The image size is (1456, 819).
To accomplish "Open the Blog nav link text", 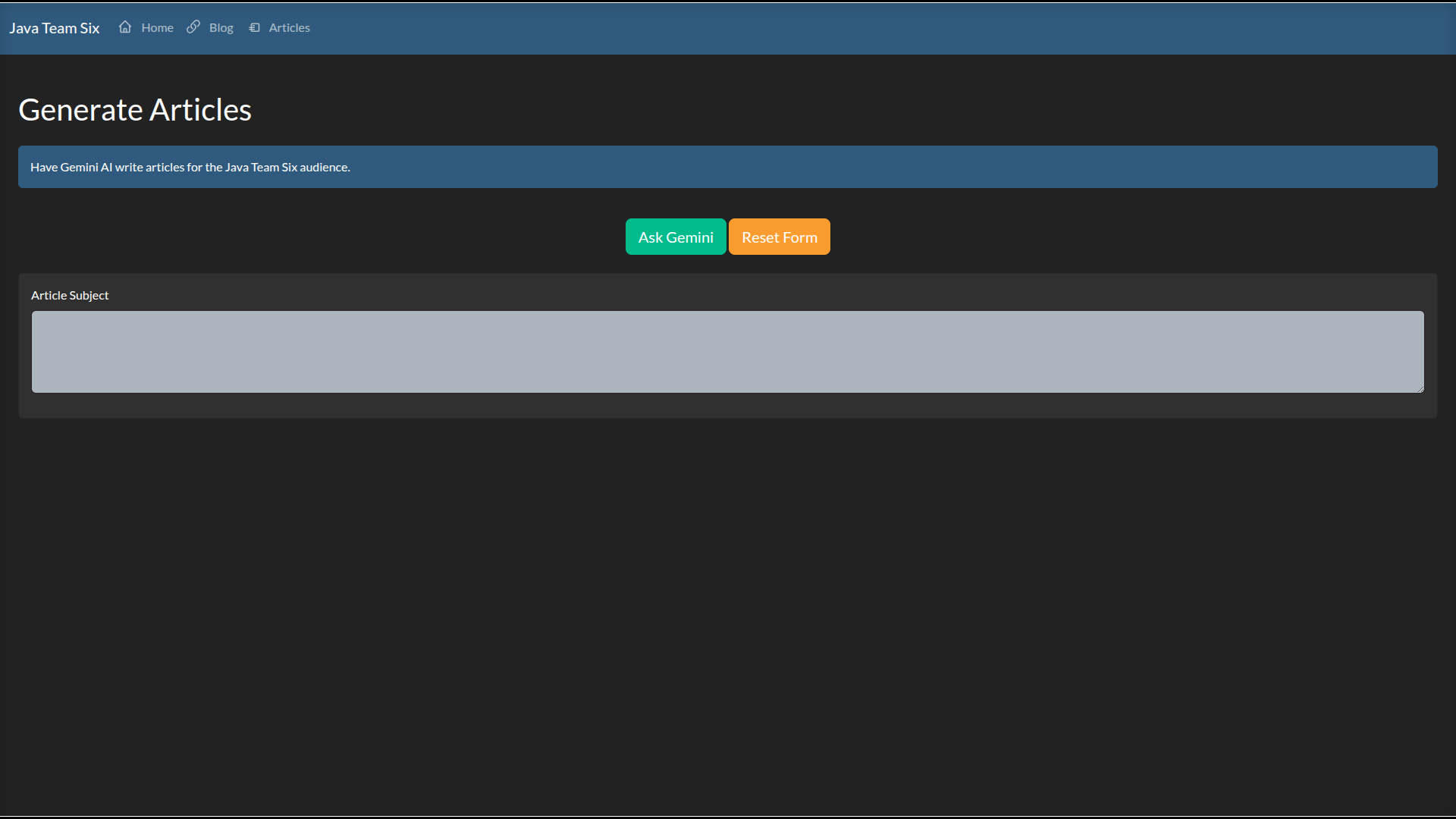I will [x=221, y=28].
